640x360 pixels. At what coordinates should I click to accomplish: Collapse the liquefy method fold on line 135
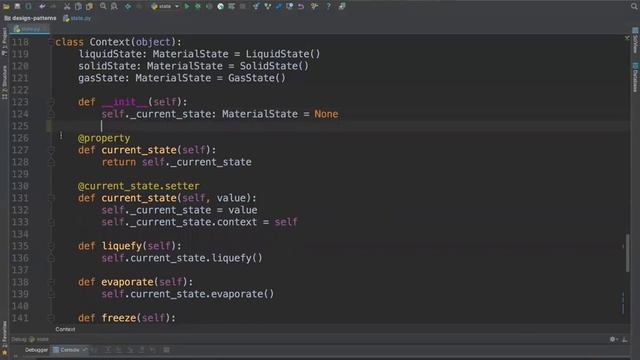[x=51, y=246]
